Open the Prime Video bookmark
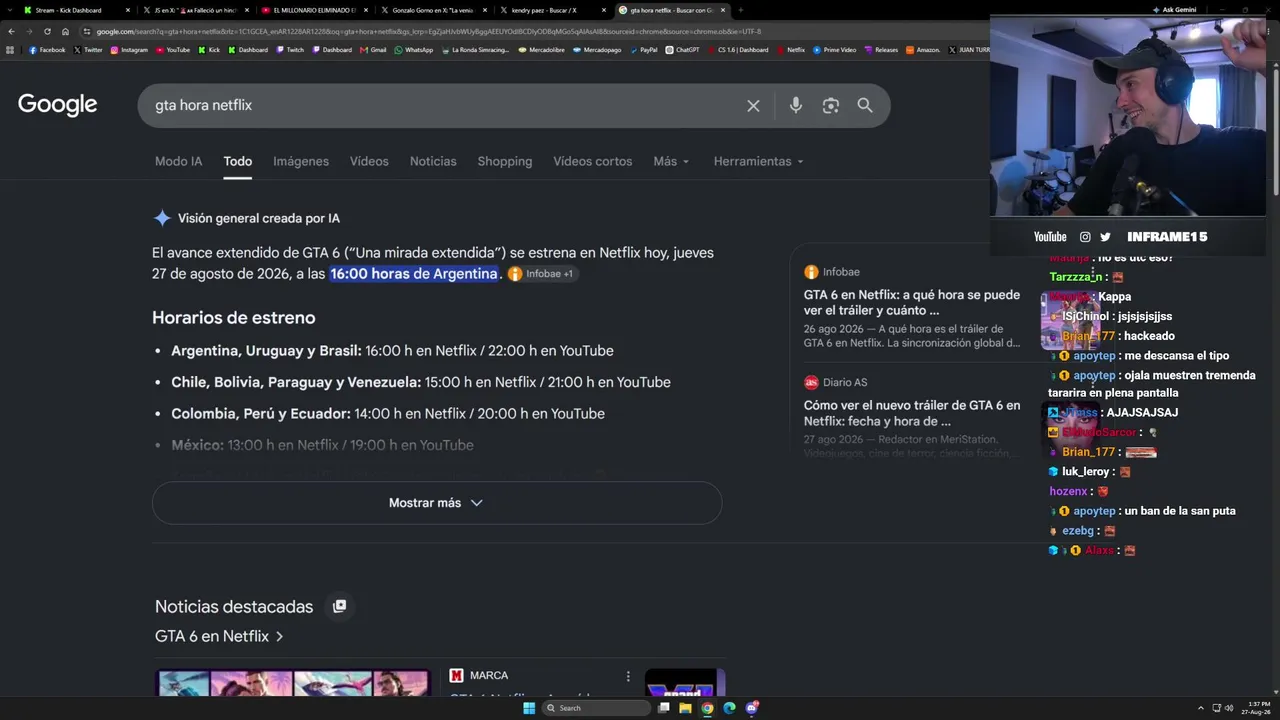This screenshot has height=720, width=1280. (835, 50)
